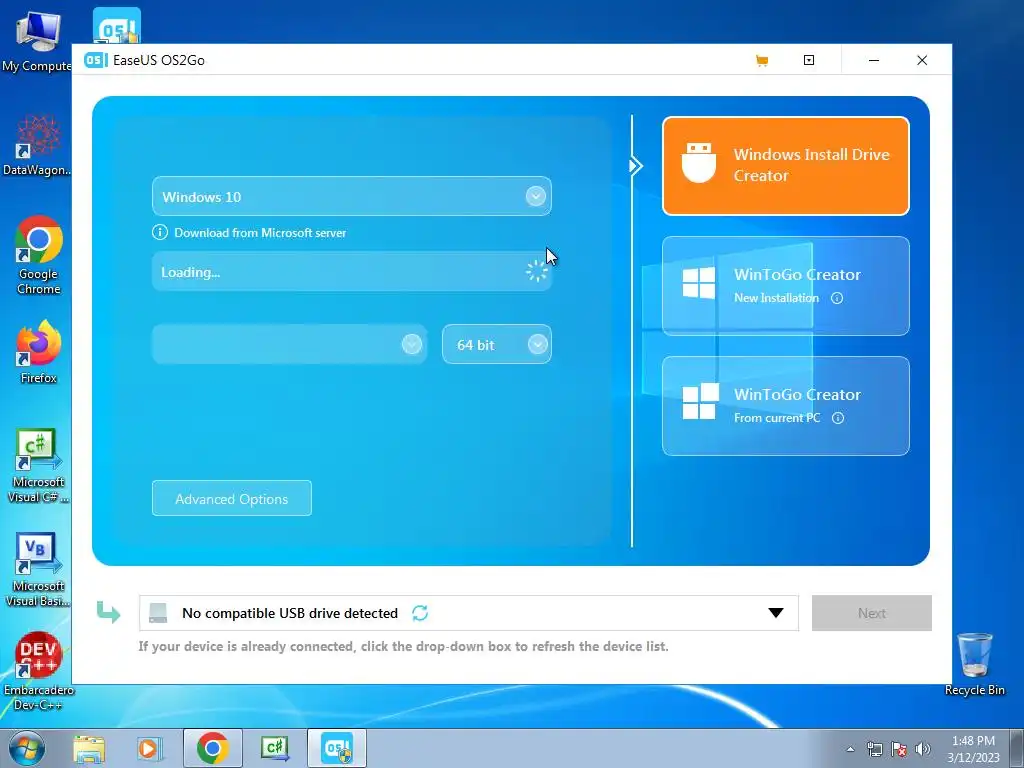Image resolution: width=1024 pixels, height=768 pixels.
Task: Show hidden system tray icons
Action: coord(850,749)
